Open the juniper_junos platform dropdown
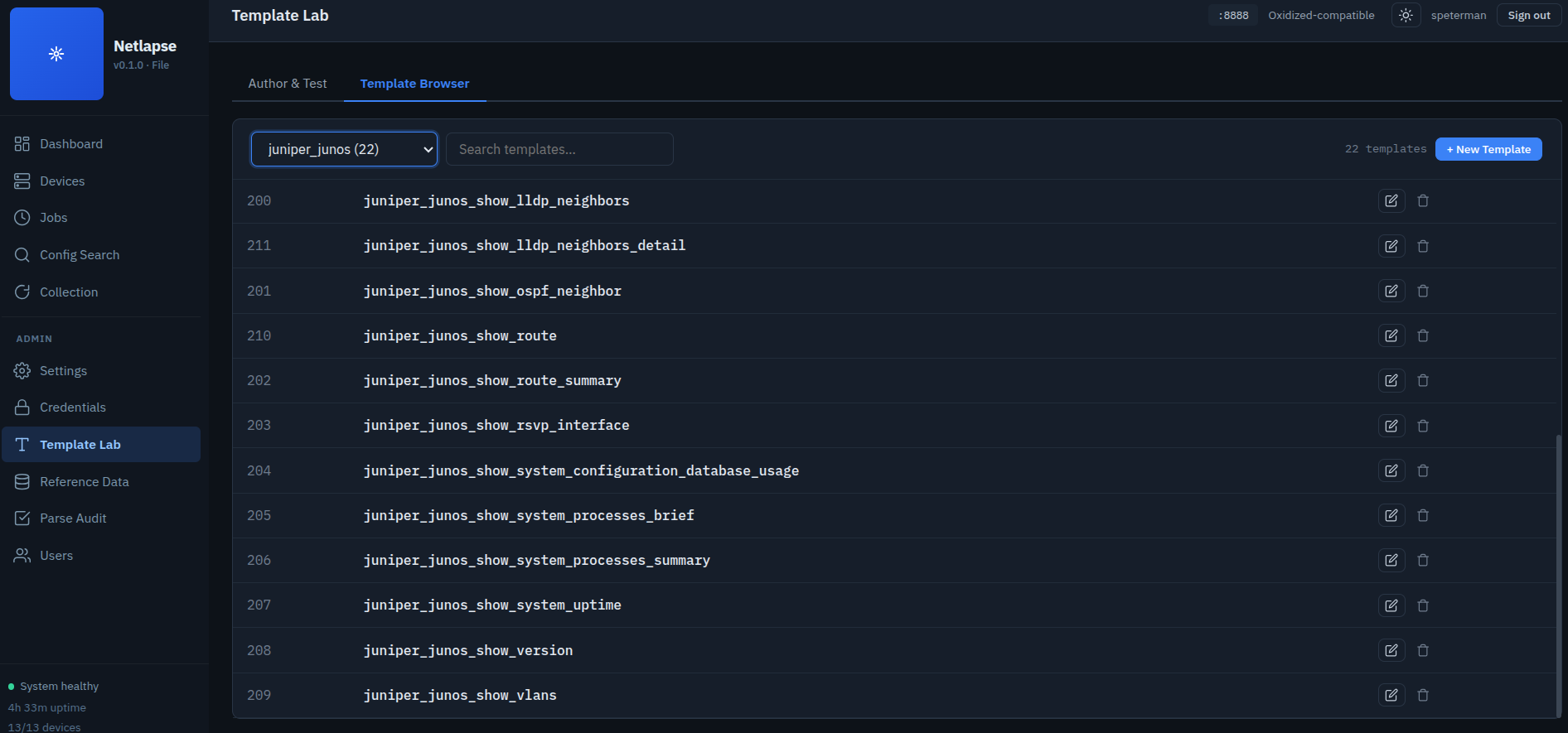This screenshot has height=733, width=1568. pyautogui.click(x=344, y=149)
